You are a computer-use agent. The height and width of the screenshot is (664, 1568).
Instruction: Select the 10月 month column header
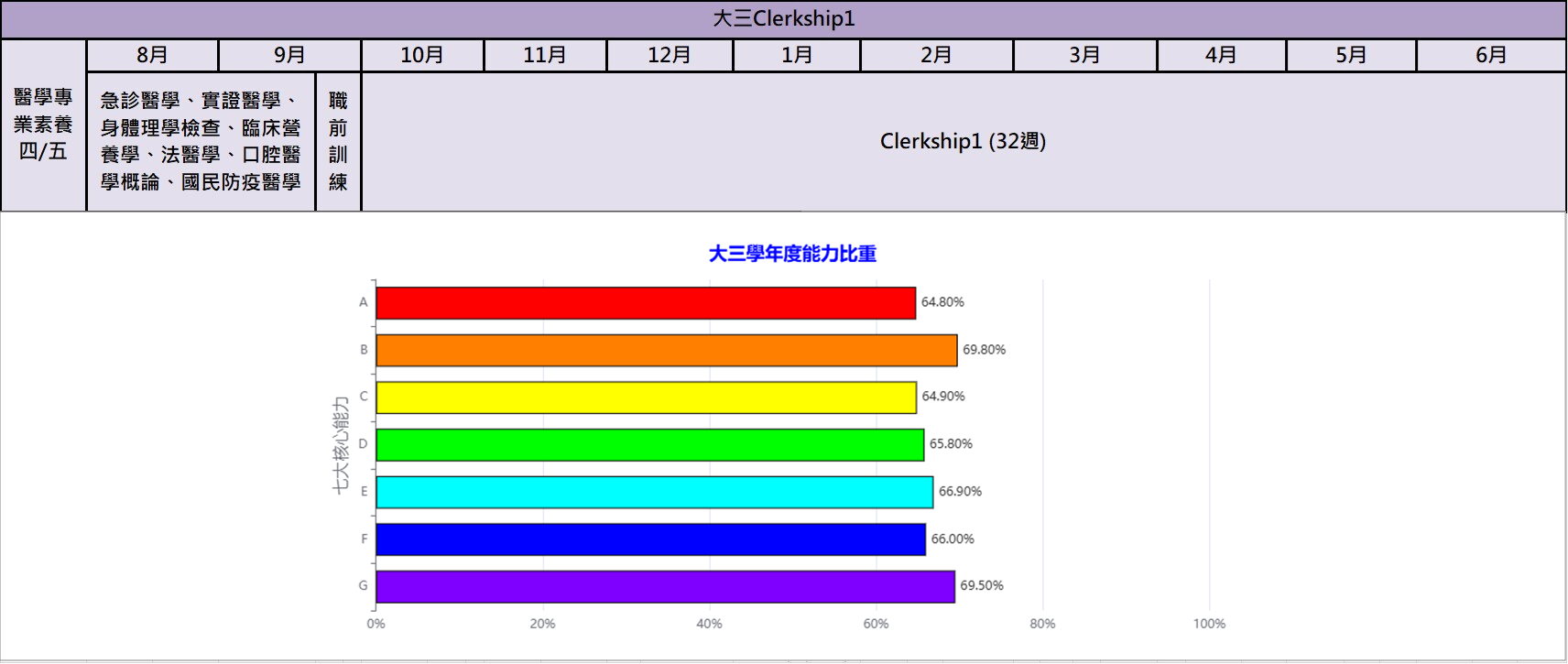coord(422,55)
